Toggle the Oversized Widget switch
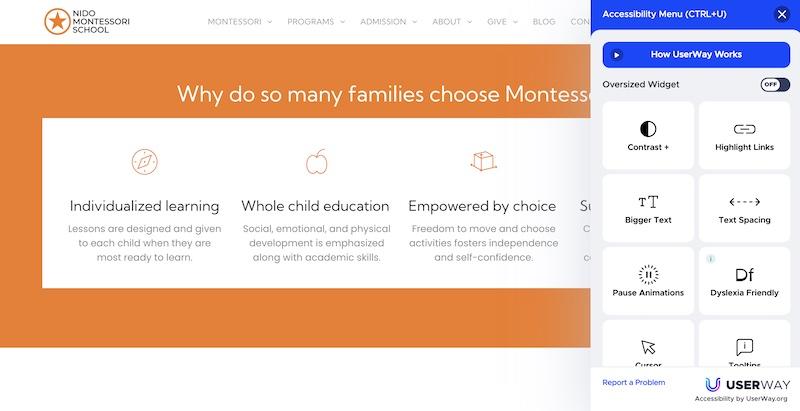The width and height of the screenshot is (800, 411). (774, 85)
